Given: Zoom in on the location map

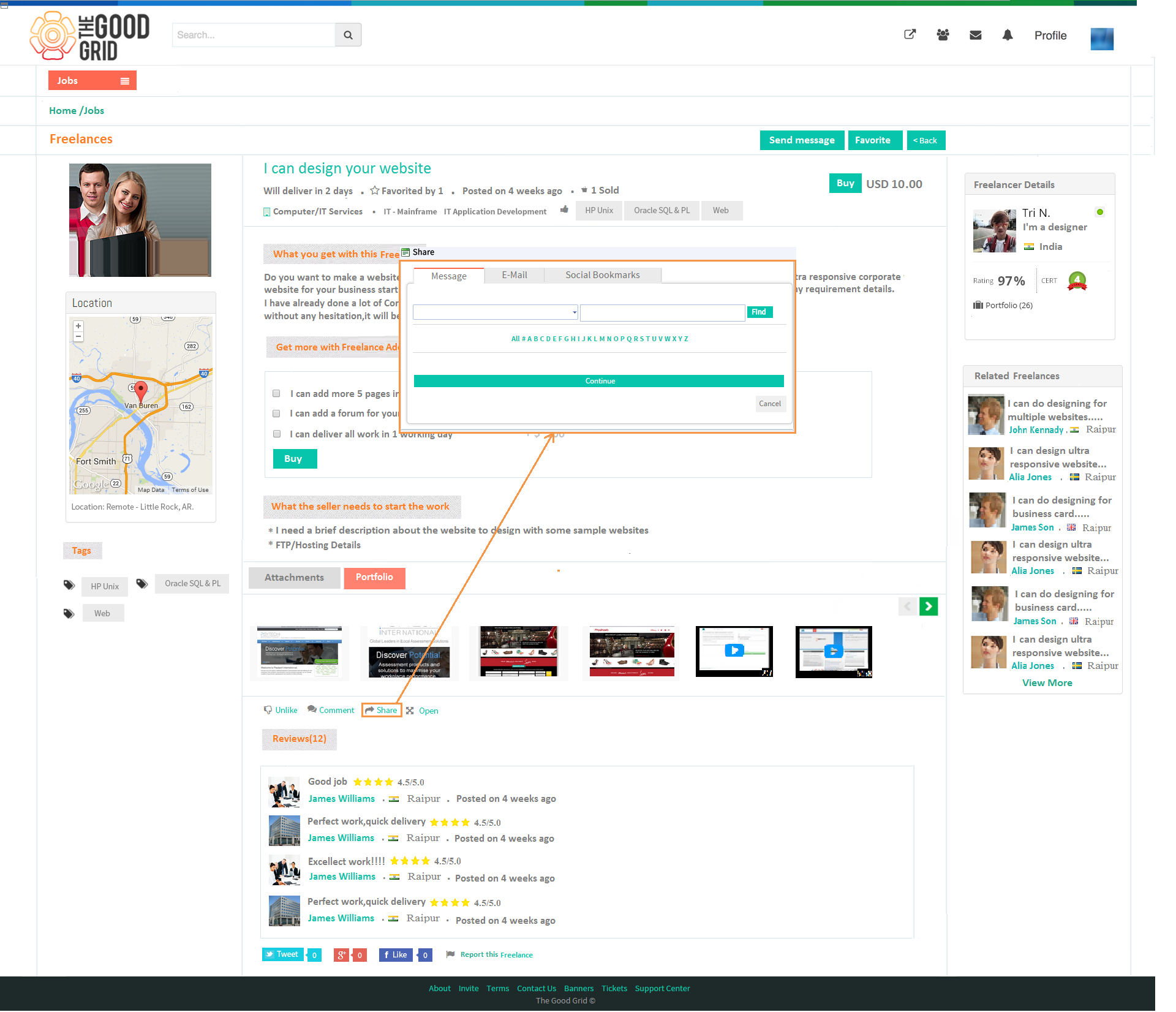Looking at the screenshot, I should point(78,326).
